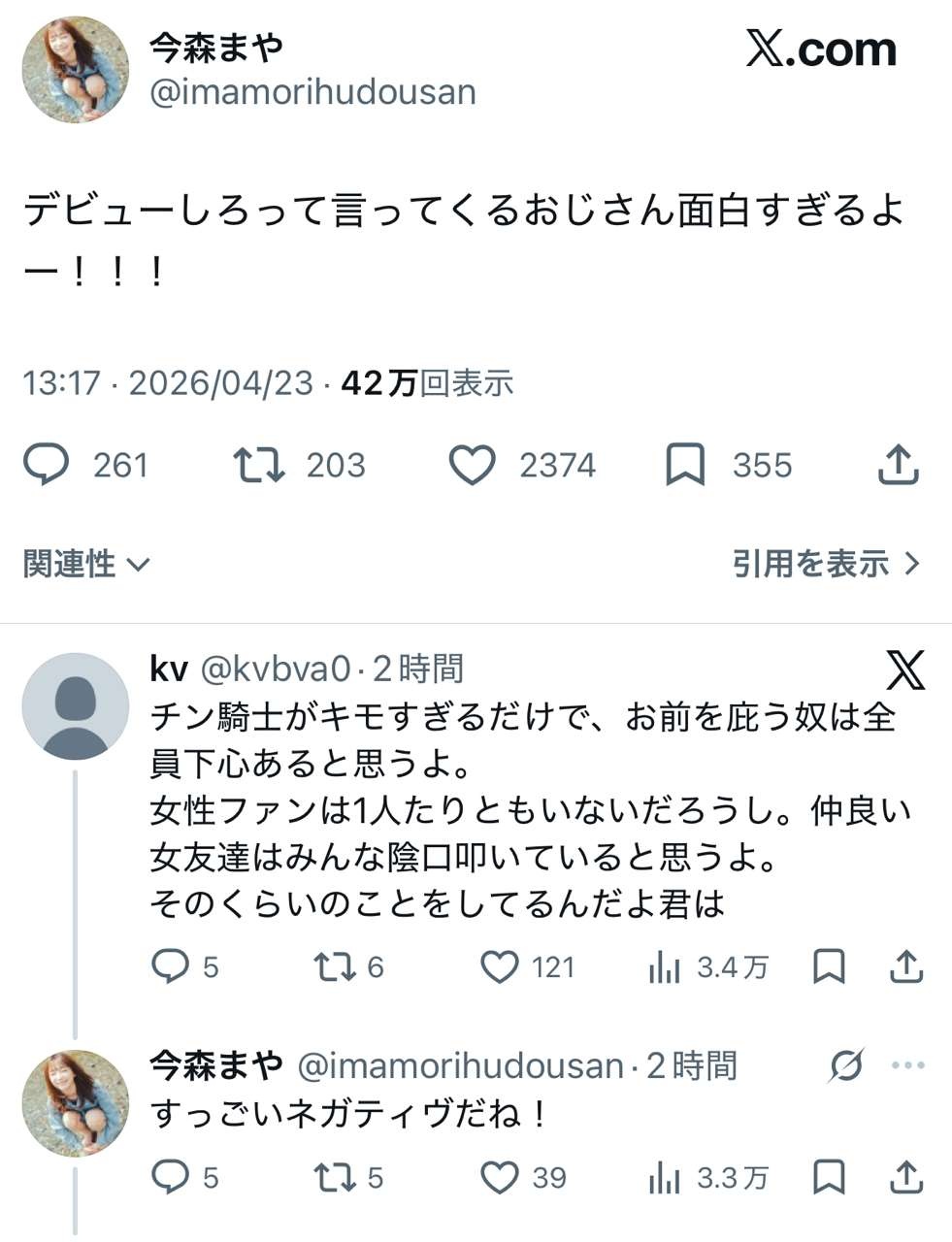The width and height of the screenshot is (952, 1242).
Task: Click the Grok icon on 今森まや's reply
Action: tap(846, 1065)
